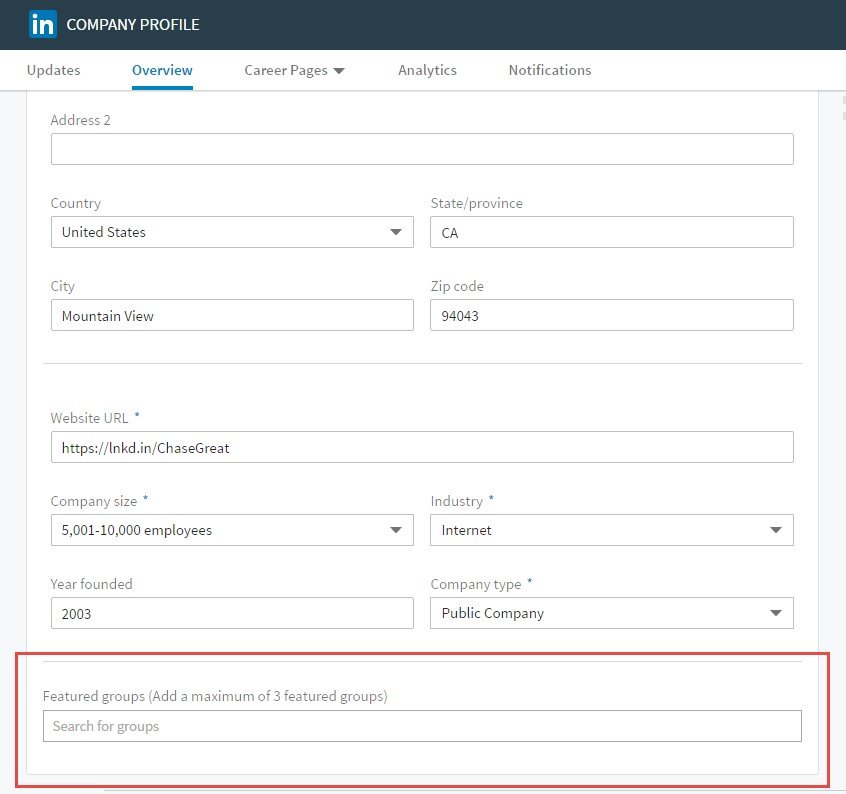Expand the Company size dropdown arrow
This screenshot has height=794, width=846.
(396, 530)
